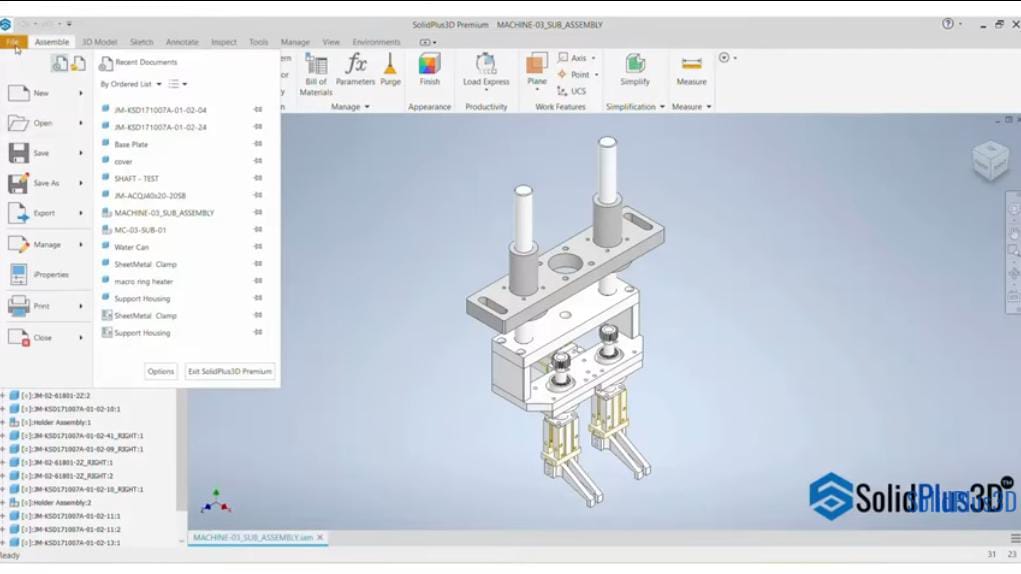Open MC-03-SUB-01 from recent documents

click(x=140, y=230)
